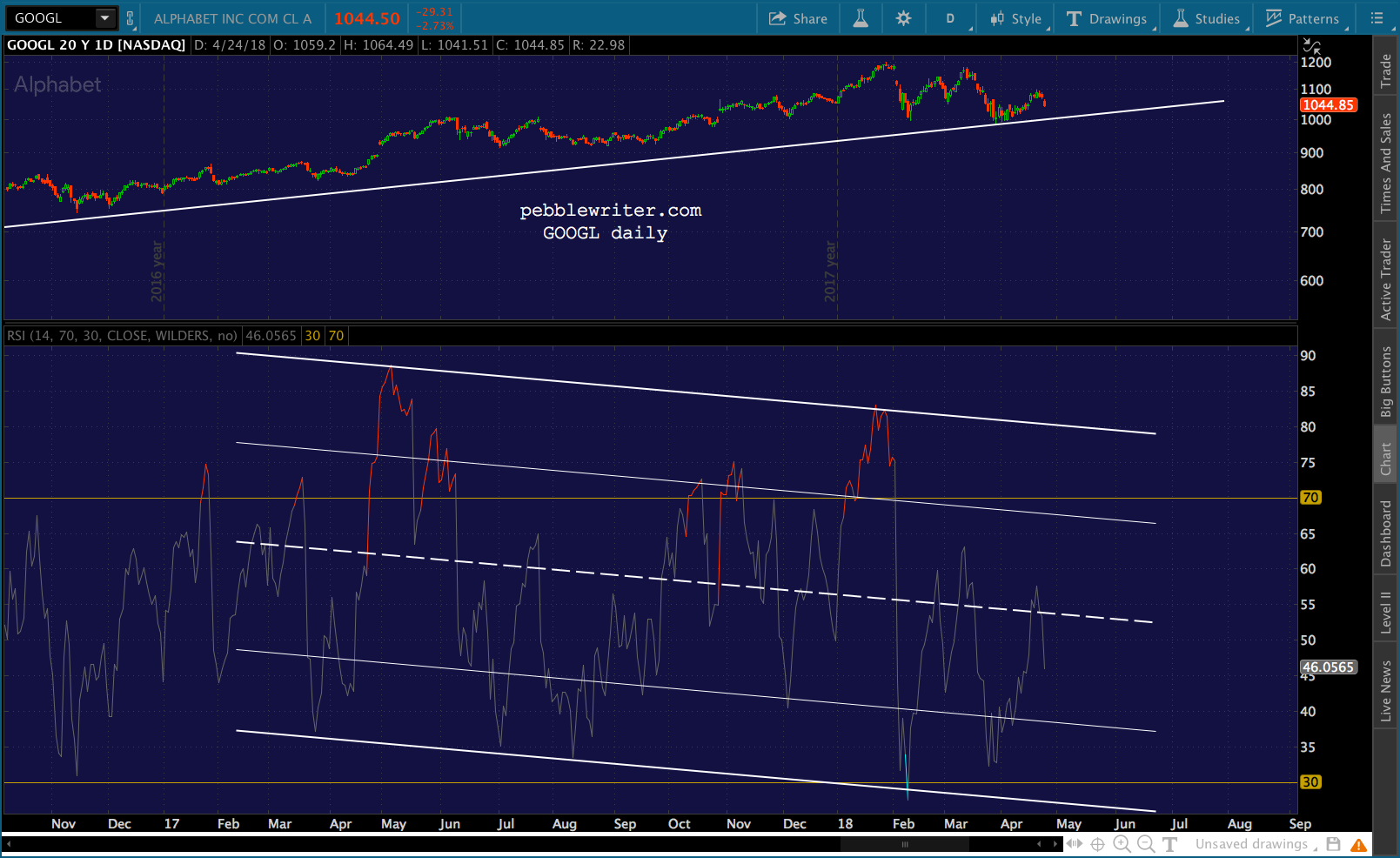Click the RSI header oversold value 30
Viewport: 1400px width, 858px height.
312,336
